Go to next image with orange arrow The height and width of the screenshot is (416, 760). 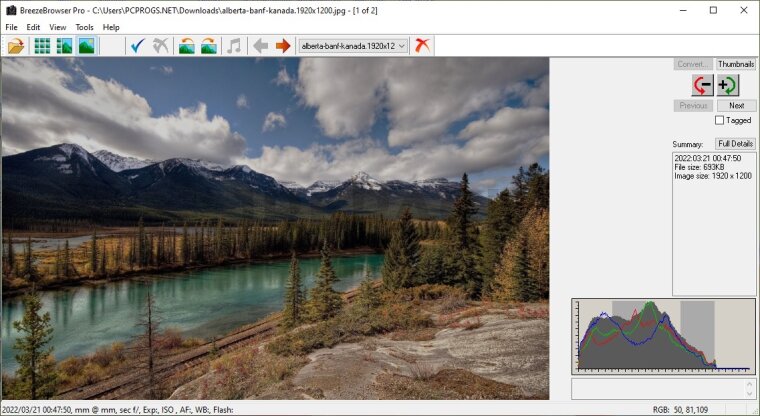click(x=283, y=46)
